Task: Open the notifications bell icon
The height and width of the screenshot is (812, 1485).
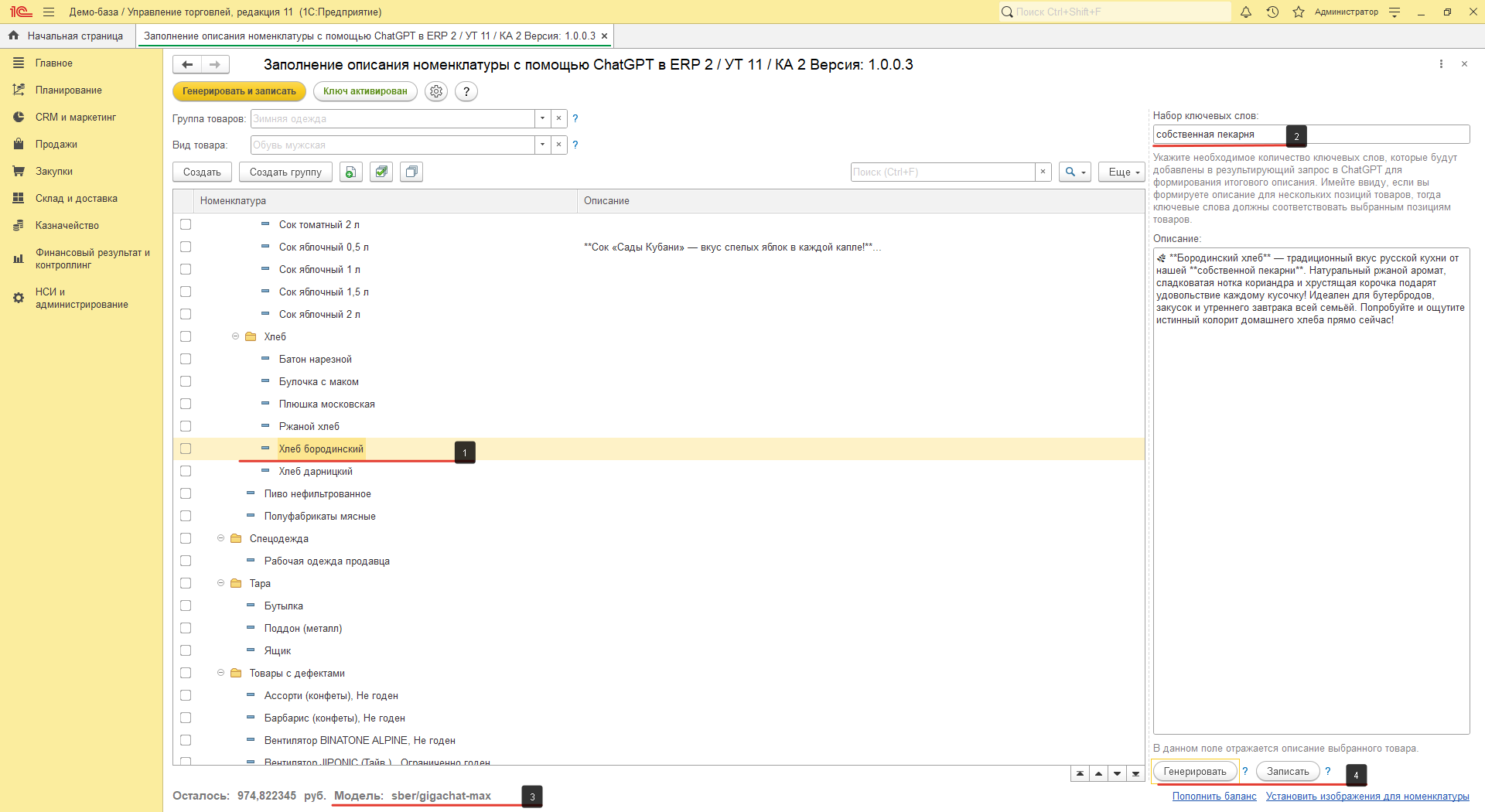Action: pyautogui.click(x=1246, y=12)
